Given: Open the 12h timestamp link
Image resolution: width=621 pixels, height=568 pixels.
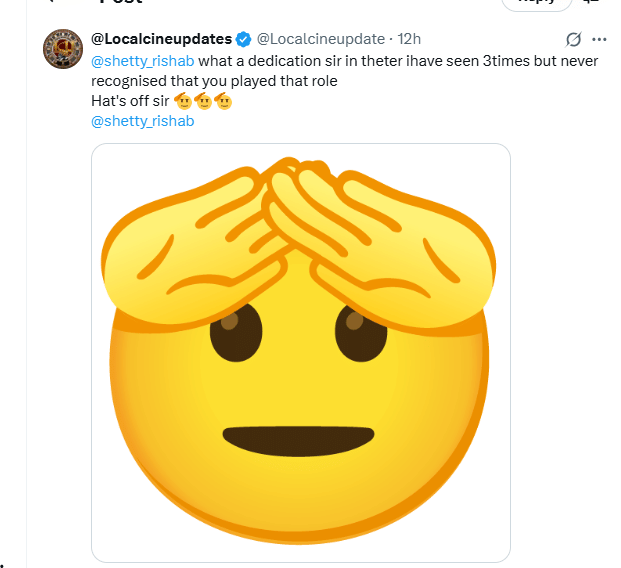Looking at the screenshot, I should pyautogui.click(x=409, y=39).
